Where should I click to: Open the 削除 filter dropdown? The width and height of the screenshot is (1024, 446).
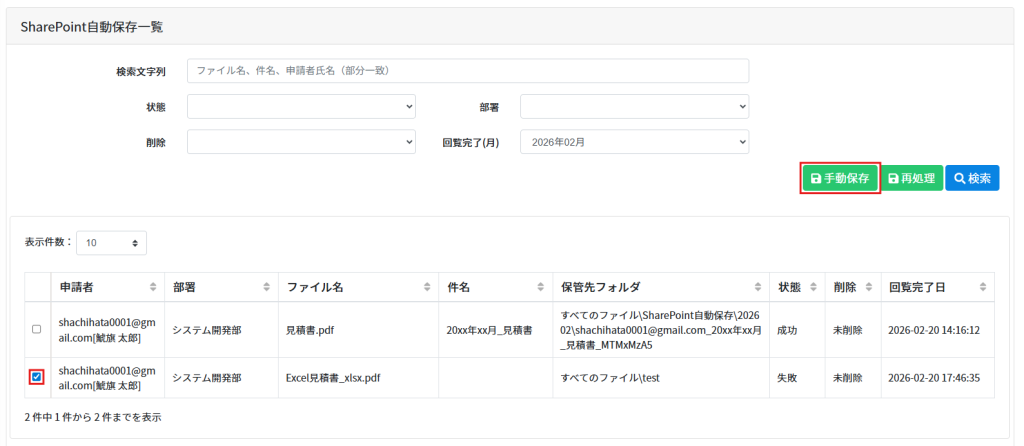click(x=301, y=142)
